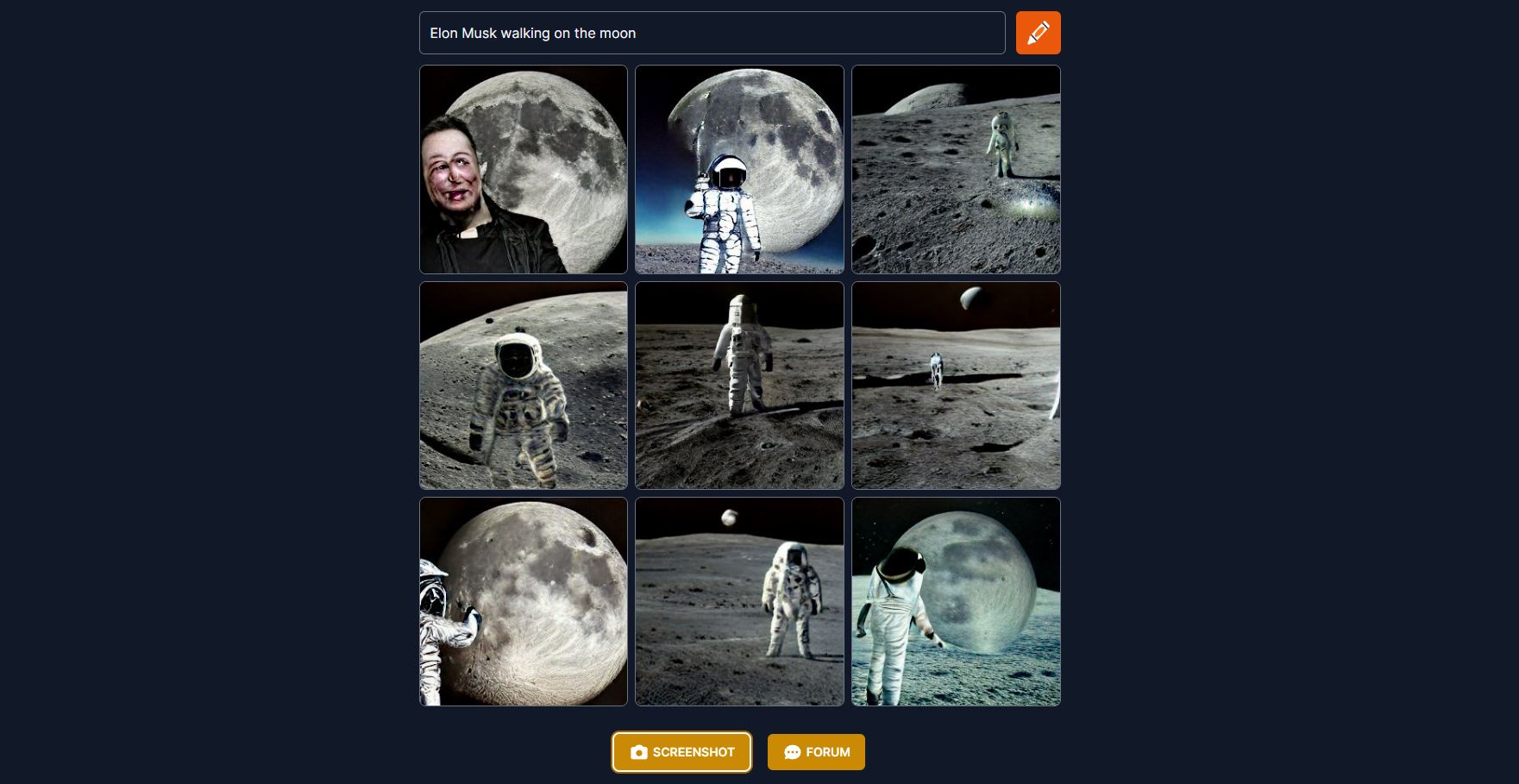Click the Screenshot button label
This screenshot has width=1519, height=784.
694,752
